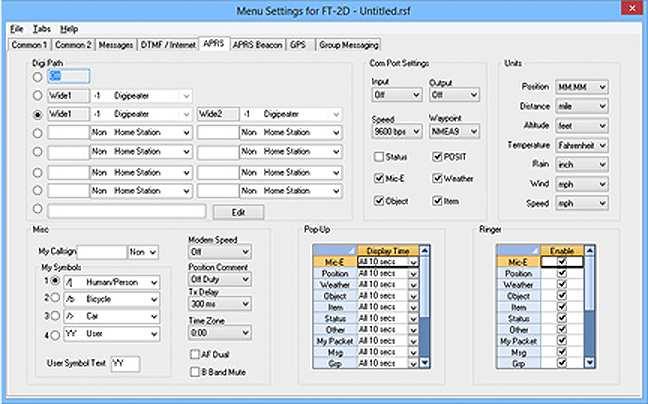The width and height of the screenshot is (648, 404).
Task: Open the Pop-Up Mic-E display time dropdown
Action: point(413,262)
